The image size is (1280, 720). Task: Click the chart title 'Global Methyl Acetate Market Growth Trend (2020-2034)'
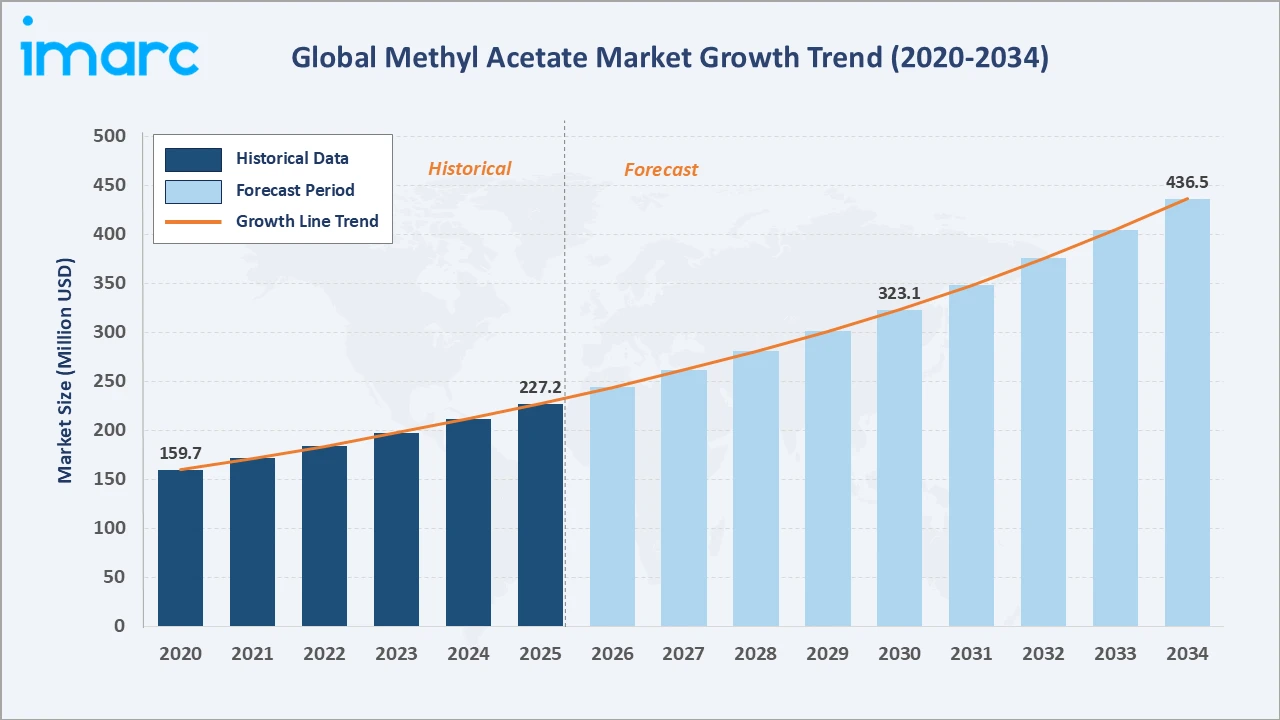pos(670,58)
